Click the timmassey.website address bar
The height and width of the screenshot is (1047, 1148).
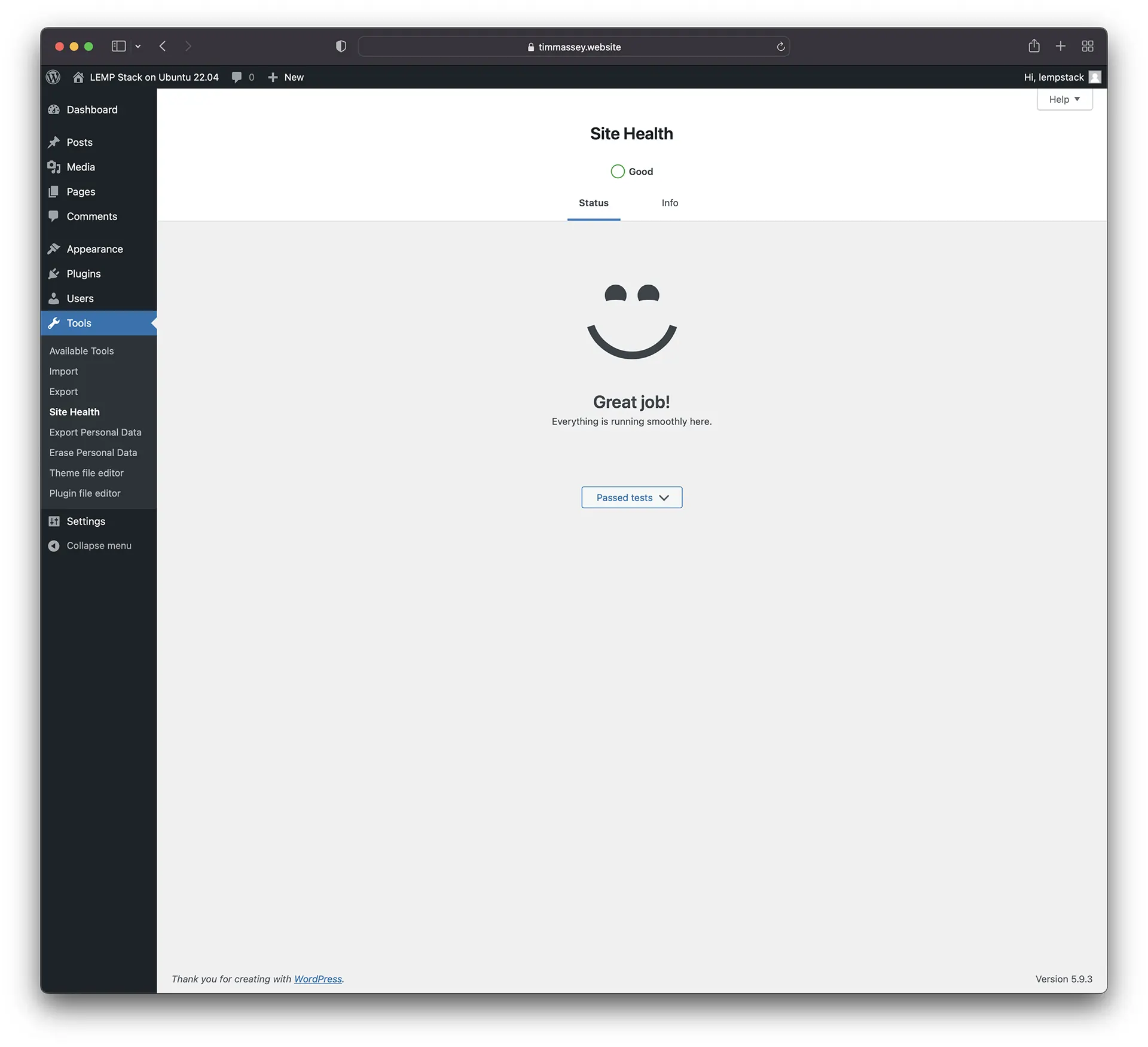tap(573, 47)
